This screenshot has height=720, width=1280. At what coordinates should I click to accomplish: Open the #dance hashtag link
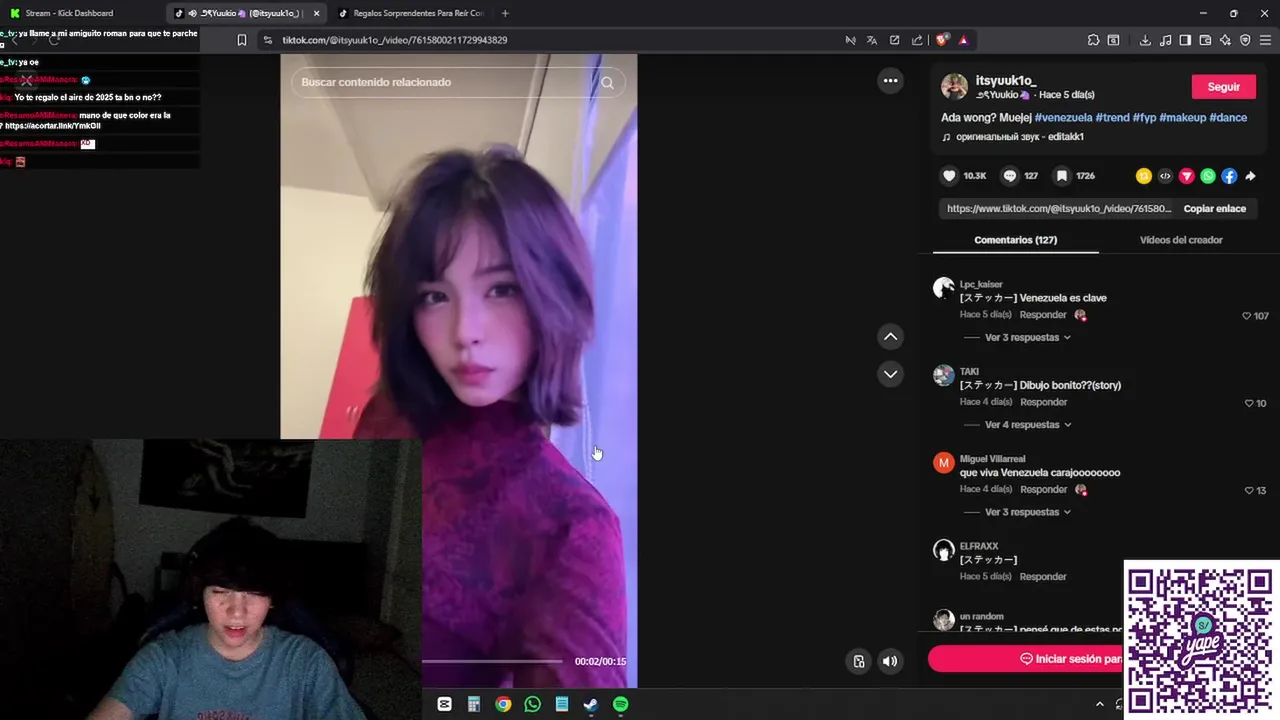coord(1228,118)
